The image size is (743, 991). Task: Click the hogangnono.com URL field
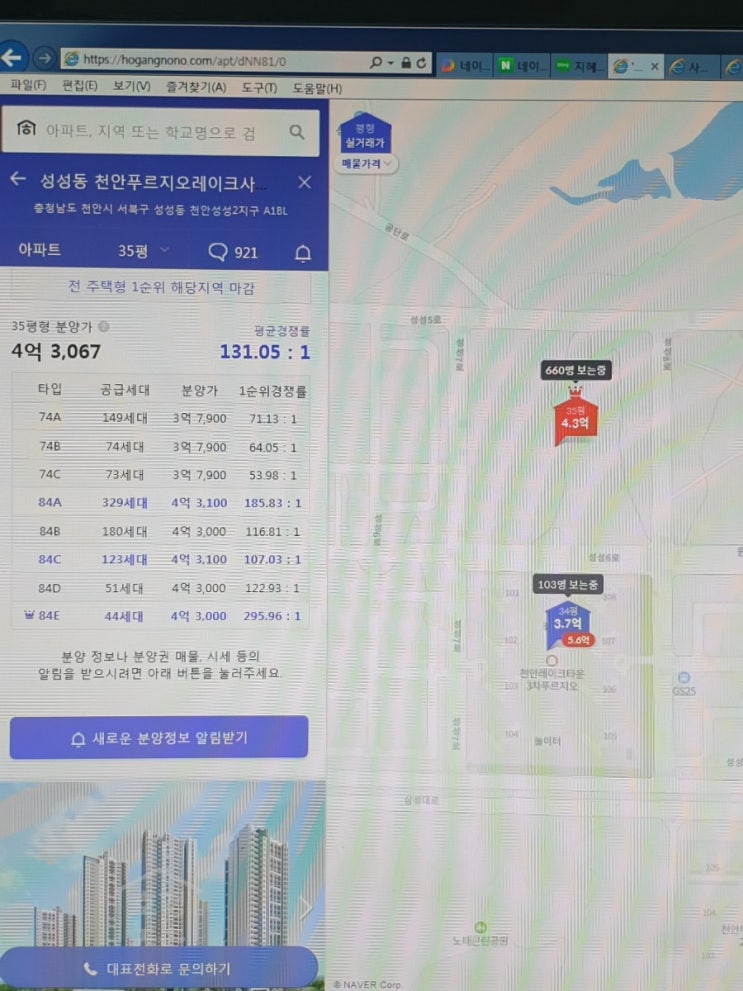(x=215, y=61)
